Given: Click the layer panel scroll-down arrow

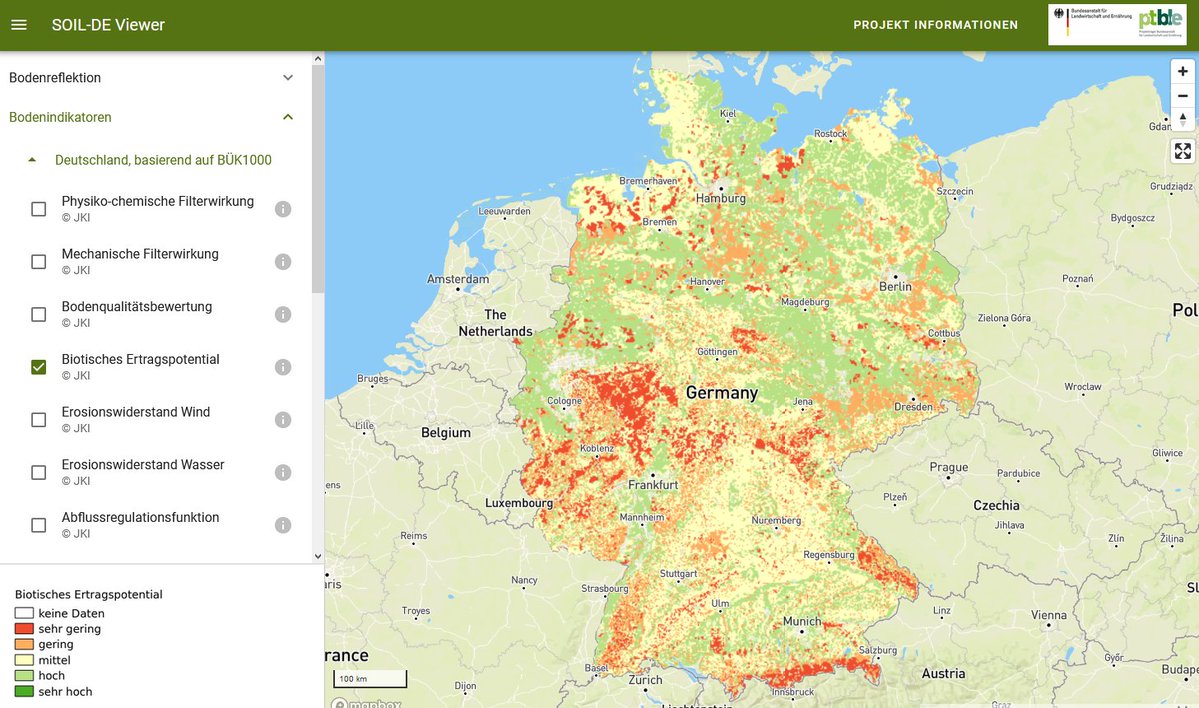Looking at the screenshot, I should [x=318, y=557].
